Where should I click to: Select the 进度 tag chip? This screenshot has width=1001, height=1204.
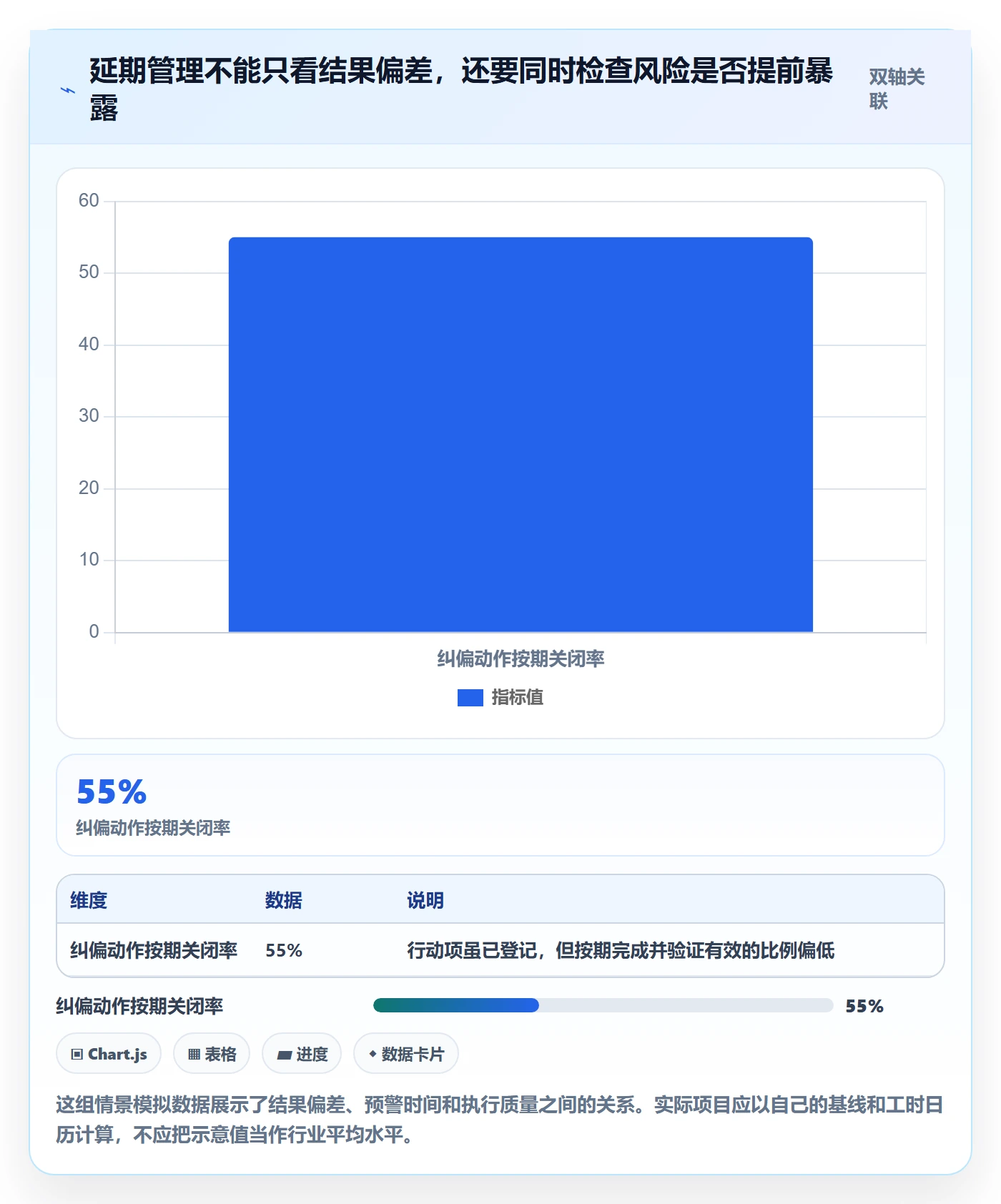[302, 1054]
